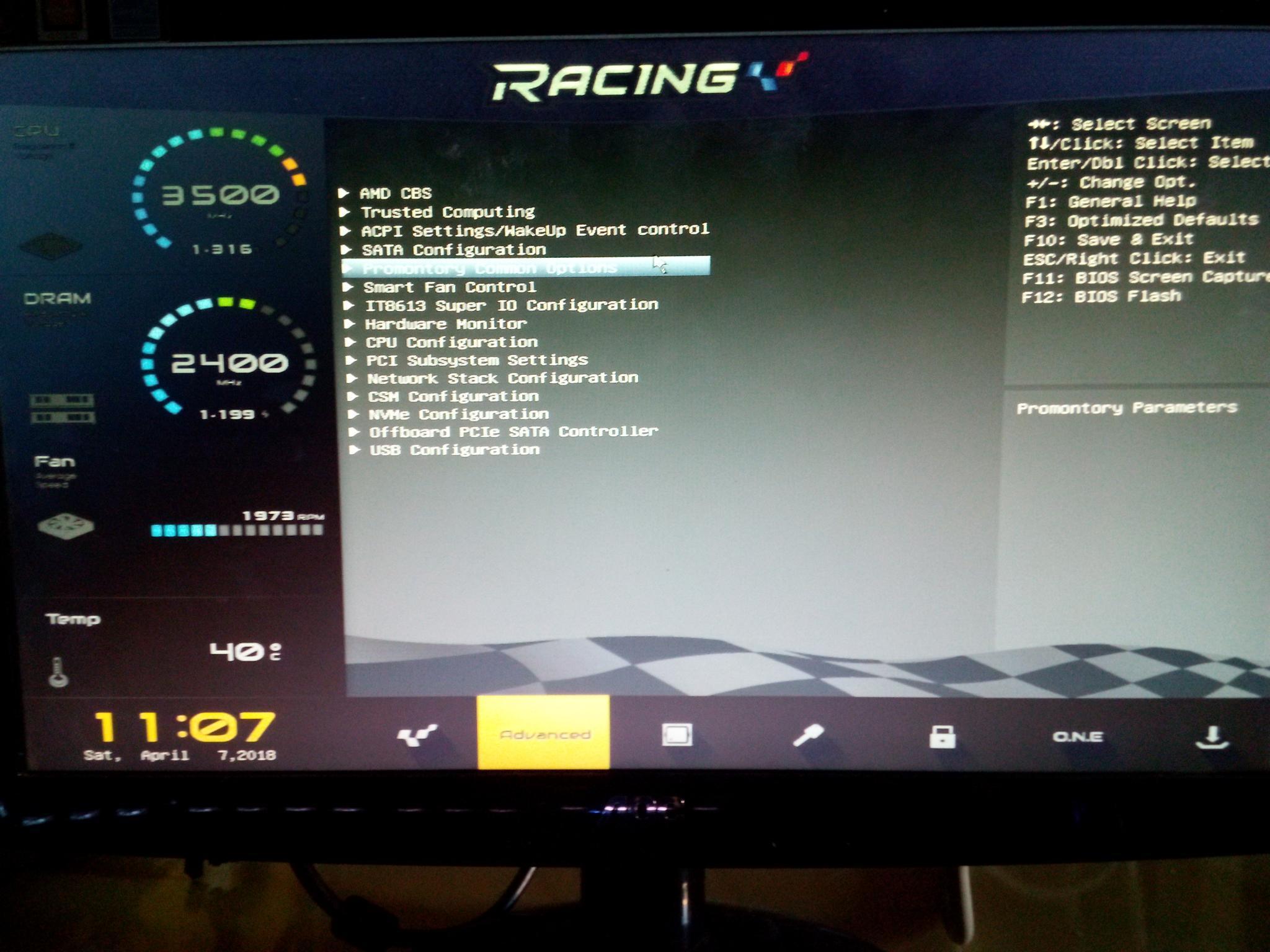Click the DRAM voltage 1.199 value
This screenshot has width=1270, height=952.
coord(228,414)
